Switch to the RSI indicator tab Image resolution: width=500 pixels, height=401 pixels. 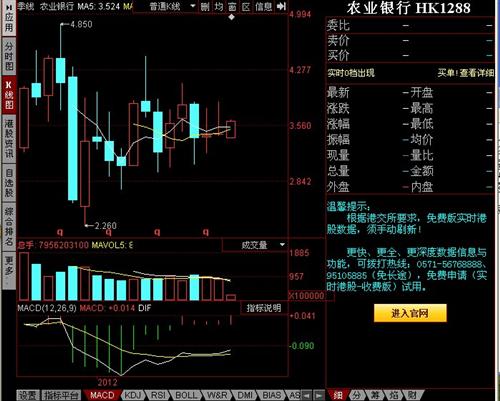[158, 395]
